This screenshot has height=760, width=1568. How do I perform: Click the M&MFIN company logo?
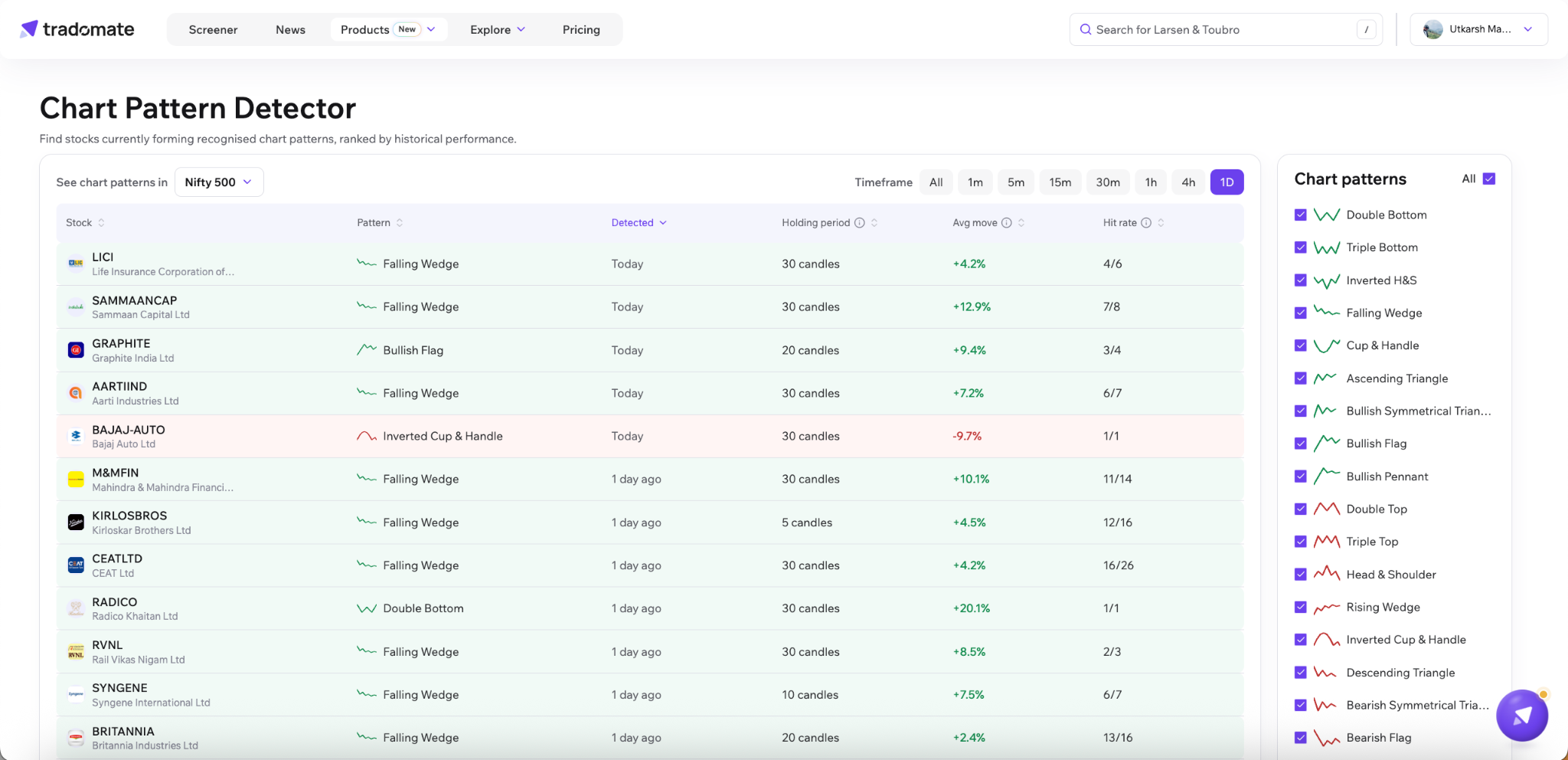point(76,480)
